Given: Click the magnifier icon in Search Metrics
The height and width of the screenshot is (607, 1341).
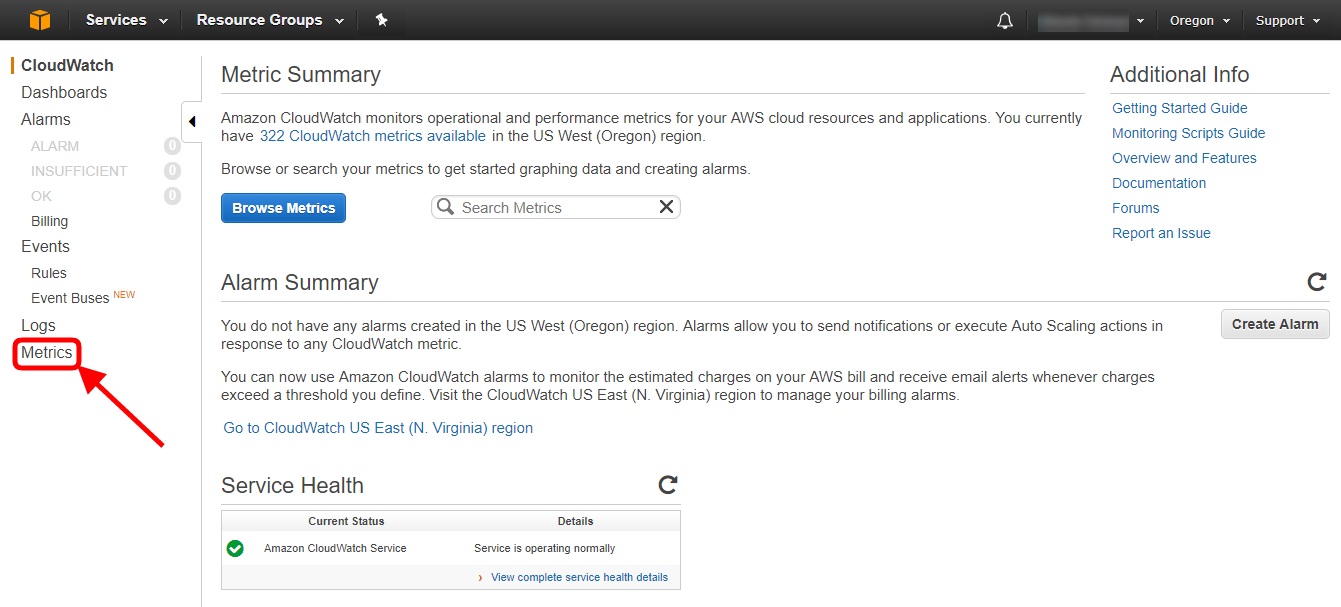Looking at the screenshot, I should click(x=446, y=207).
